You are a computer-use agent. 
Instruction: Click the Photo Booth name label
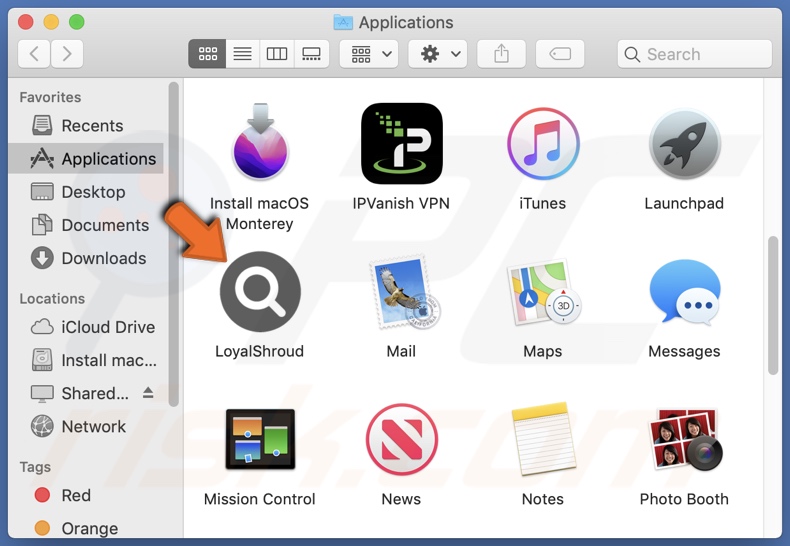[684, 499]
